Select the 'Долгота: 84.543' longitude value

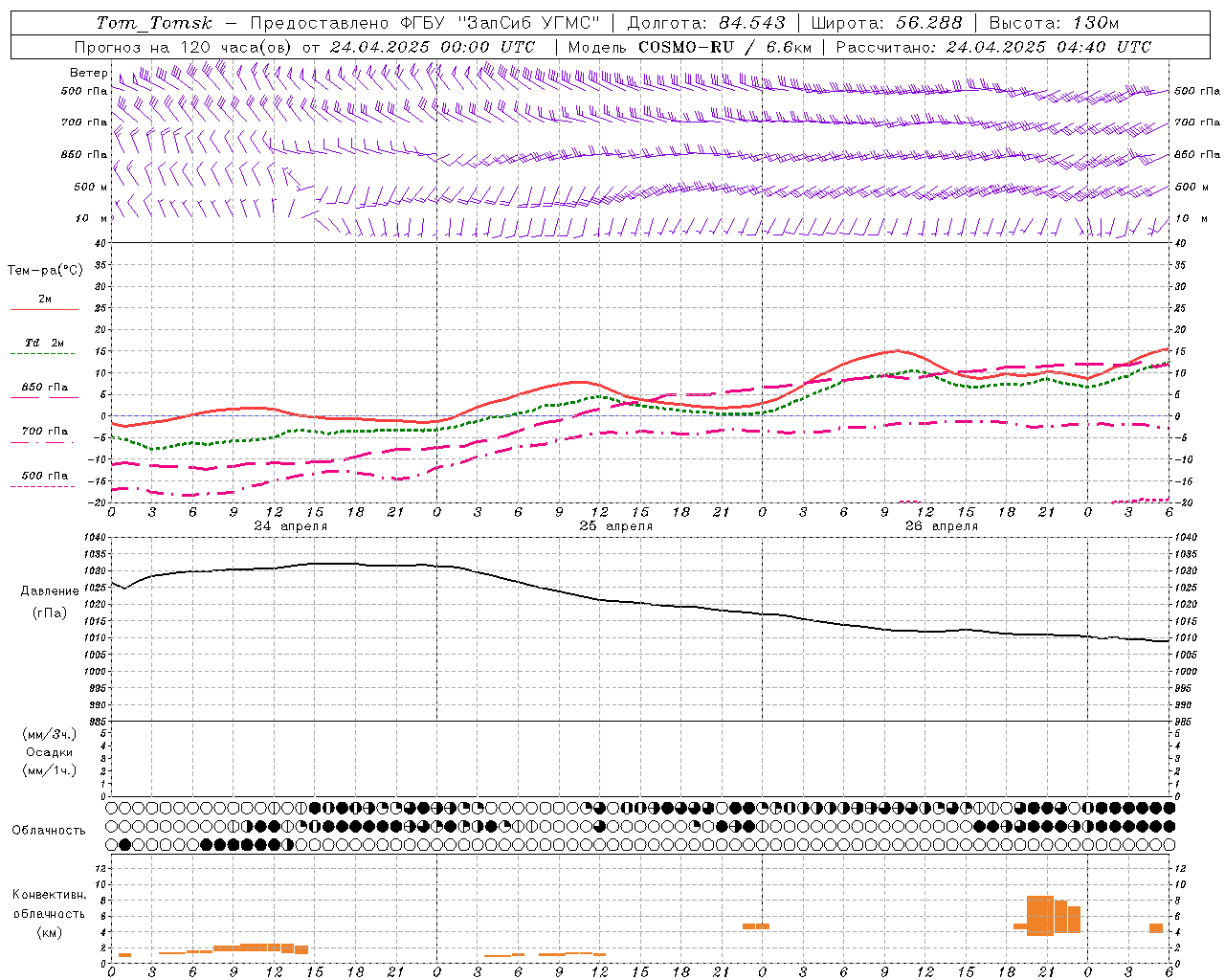[x=706, y=23]
